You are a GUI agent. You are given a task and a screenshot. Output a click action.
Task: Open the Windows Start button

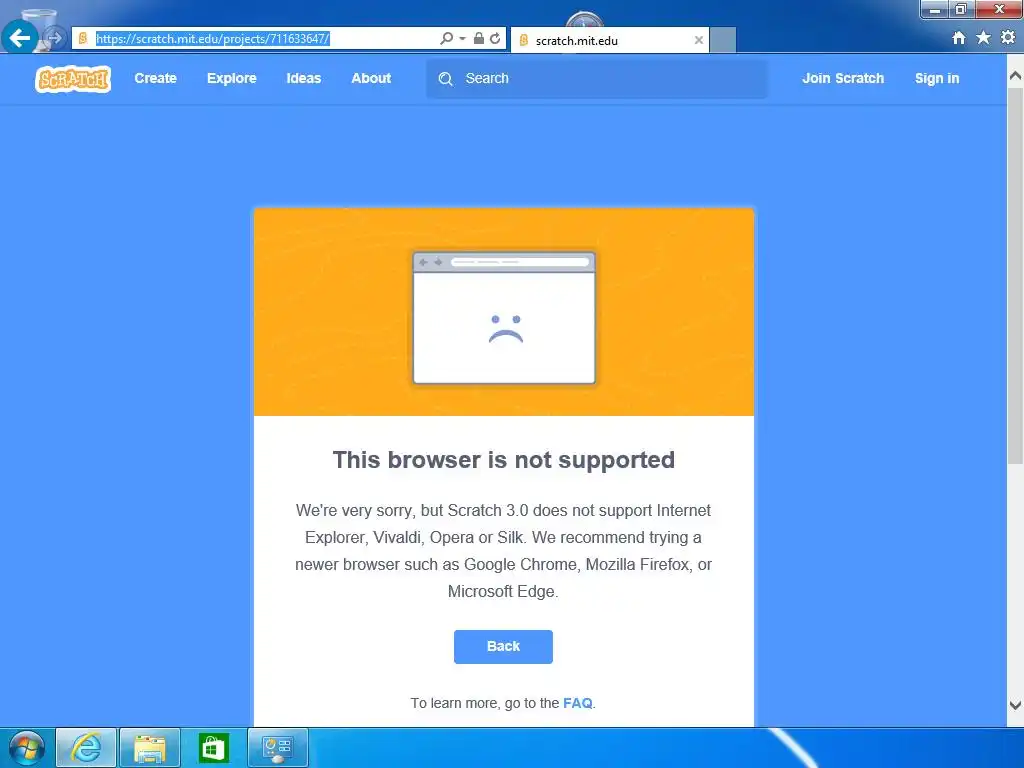coord(26,748)
